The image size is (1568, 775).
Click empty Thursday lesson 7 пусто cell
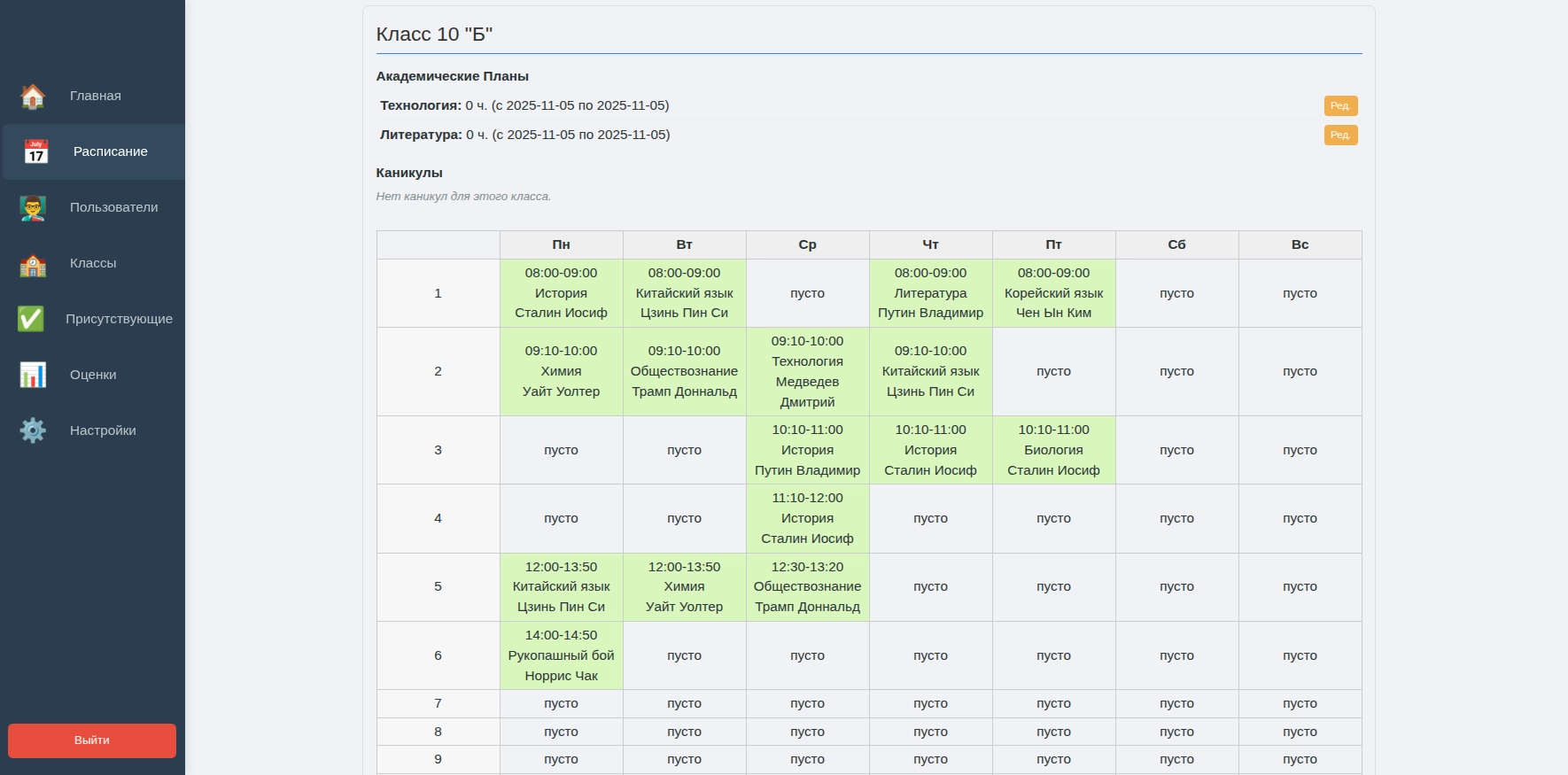coord(931,703)
